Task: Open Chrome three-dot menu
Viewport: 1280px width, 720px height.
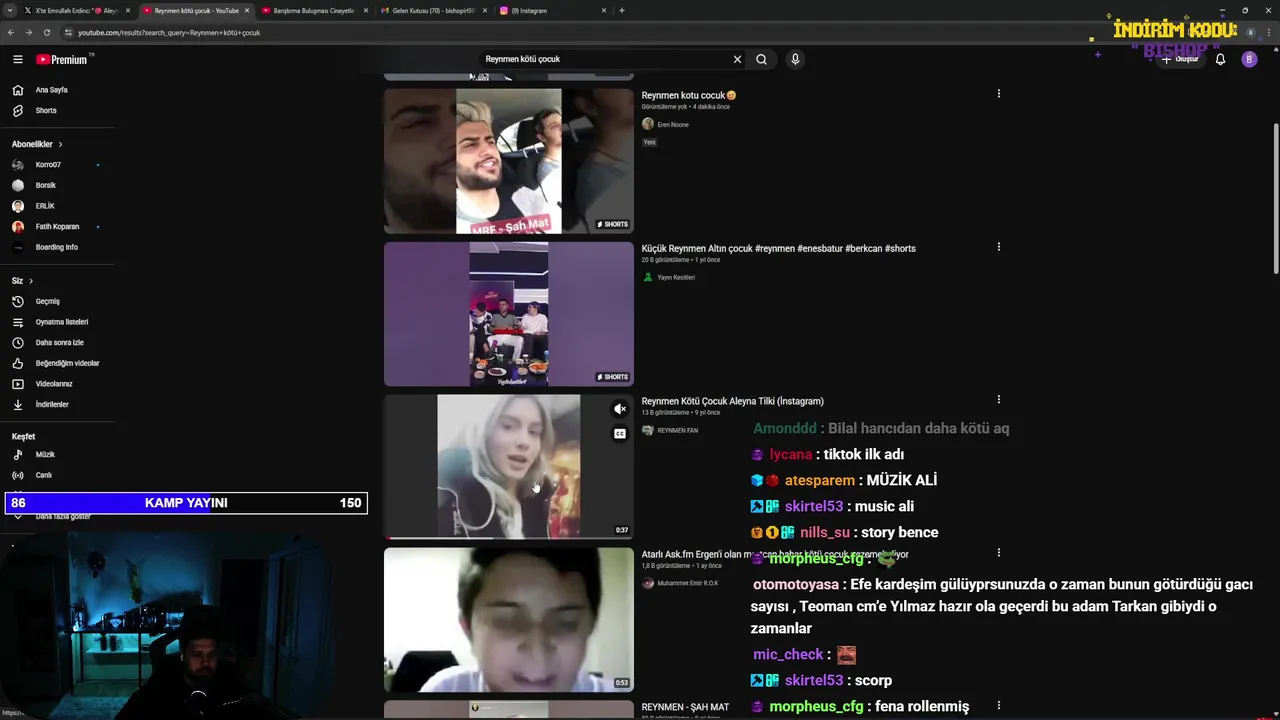Action: pyautogui.click(x=1268, y=32)
